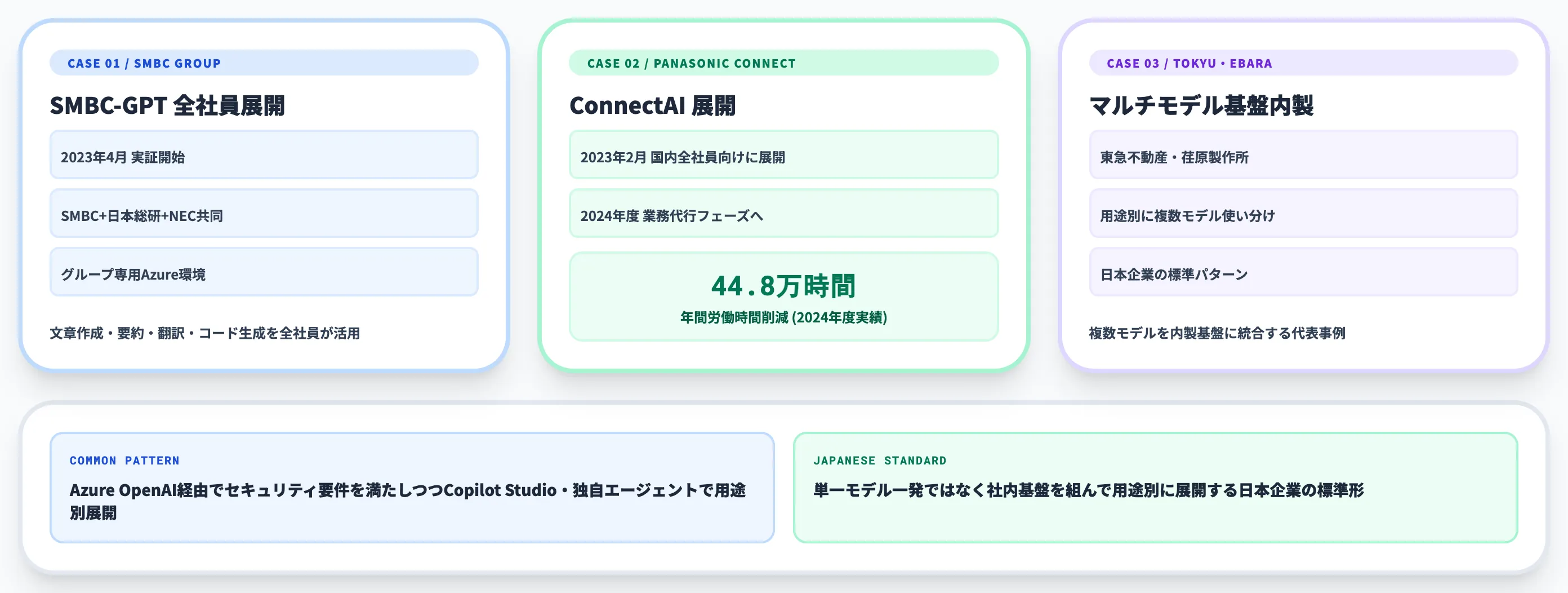Select the 文章作成・要約・翻訳 footnote text
The image size is (1568, 593).
point(204,333)
